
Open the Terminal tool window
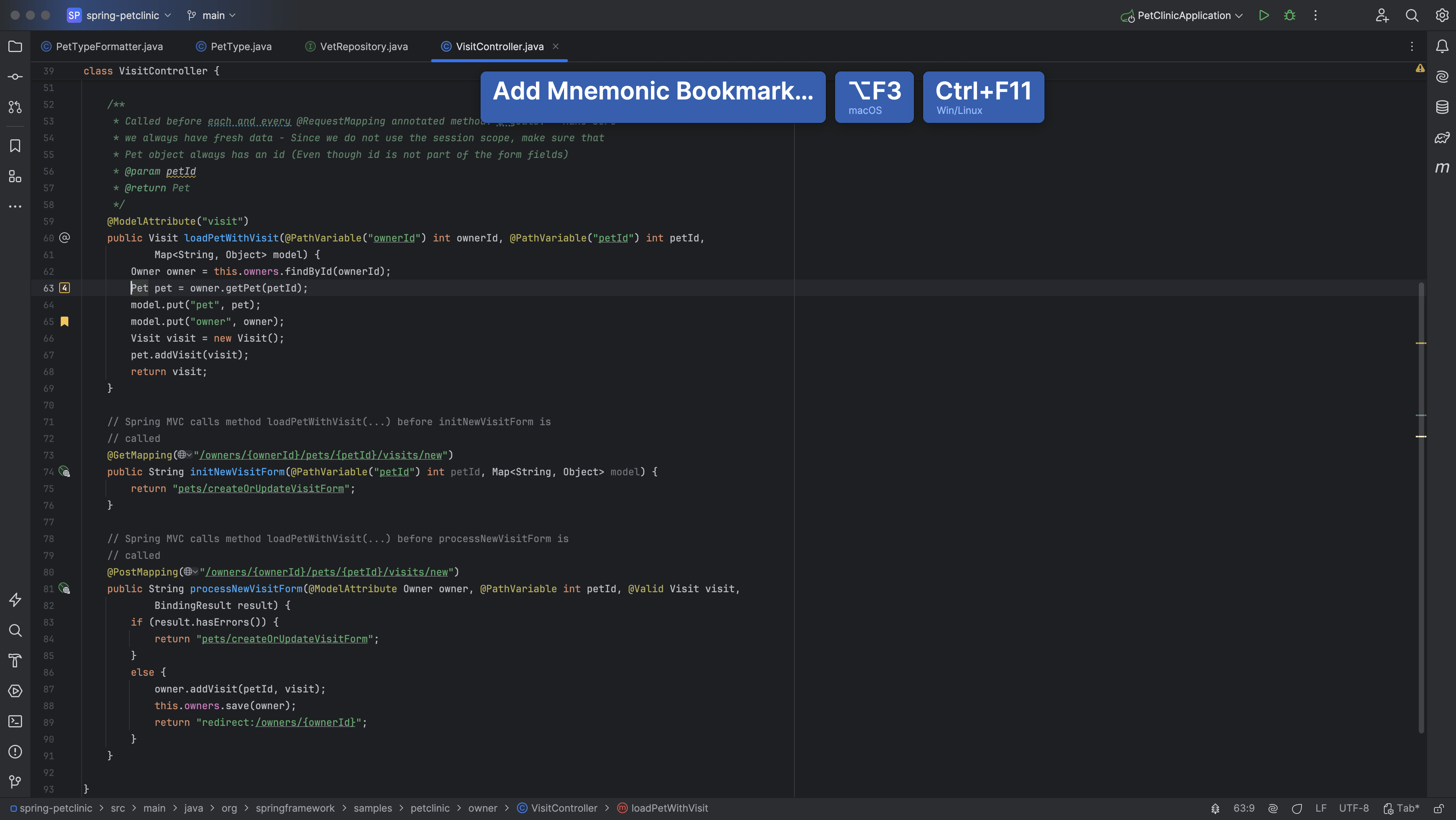click(x=15, y=721)
